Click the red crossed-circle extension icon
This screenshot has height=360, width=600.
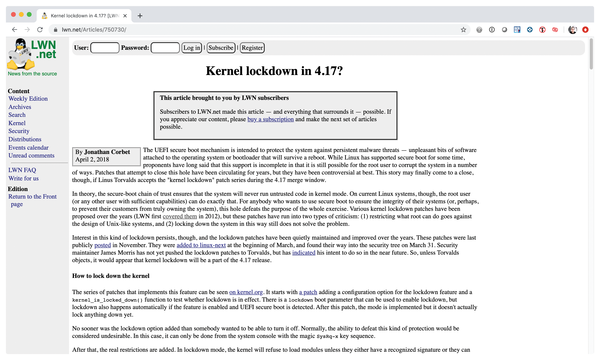point(542,29)
